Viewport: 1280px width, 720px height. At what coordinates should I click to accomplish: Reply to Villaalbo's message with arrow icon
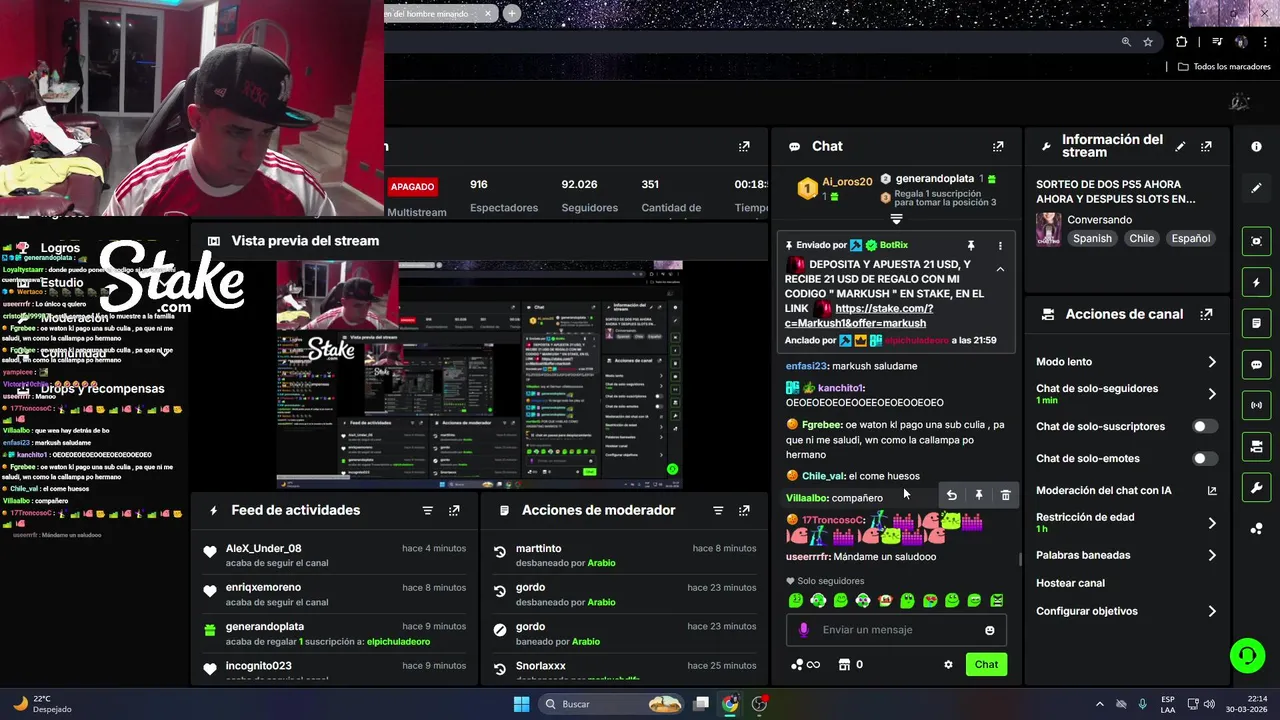click(951, 495)
